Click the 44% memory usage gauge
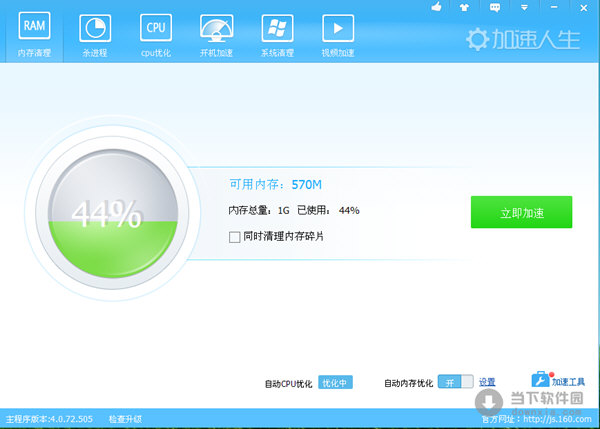Screen dimensions: 600x429 point(112,214)
